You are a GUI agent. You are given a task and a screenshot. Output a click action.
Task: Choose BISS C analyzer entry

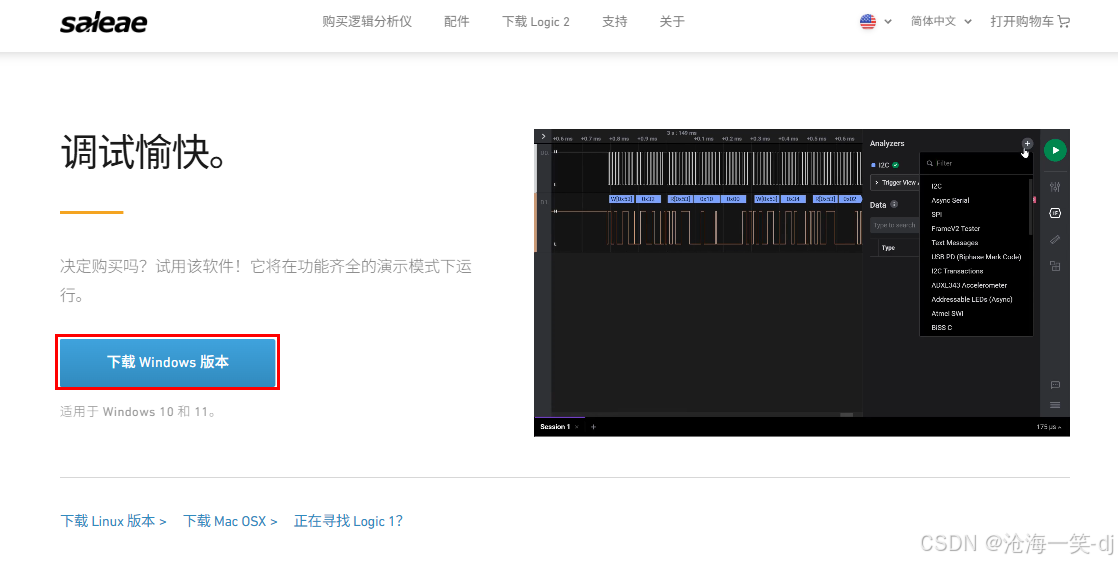click(x=941, y=328)
